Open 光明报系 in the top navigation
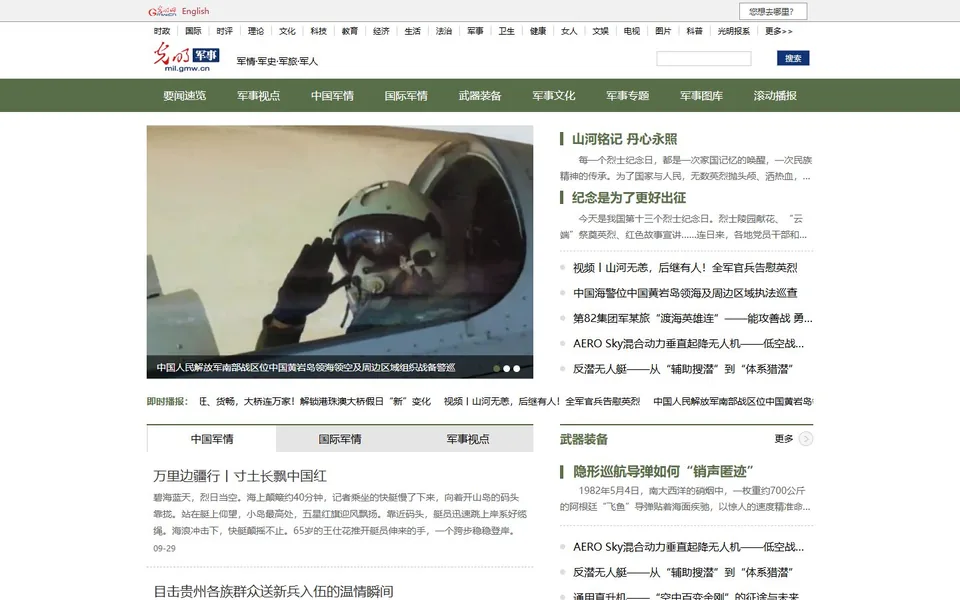 733,31
